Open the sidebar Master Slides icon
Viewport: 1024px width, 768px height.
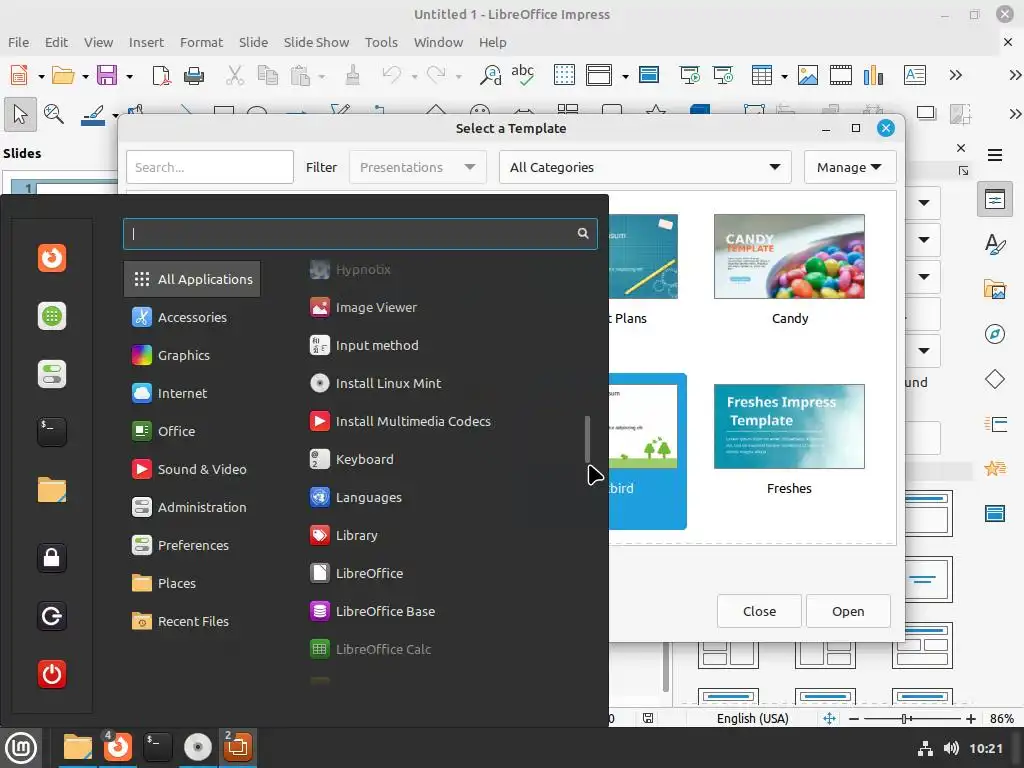(995, 513)
